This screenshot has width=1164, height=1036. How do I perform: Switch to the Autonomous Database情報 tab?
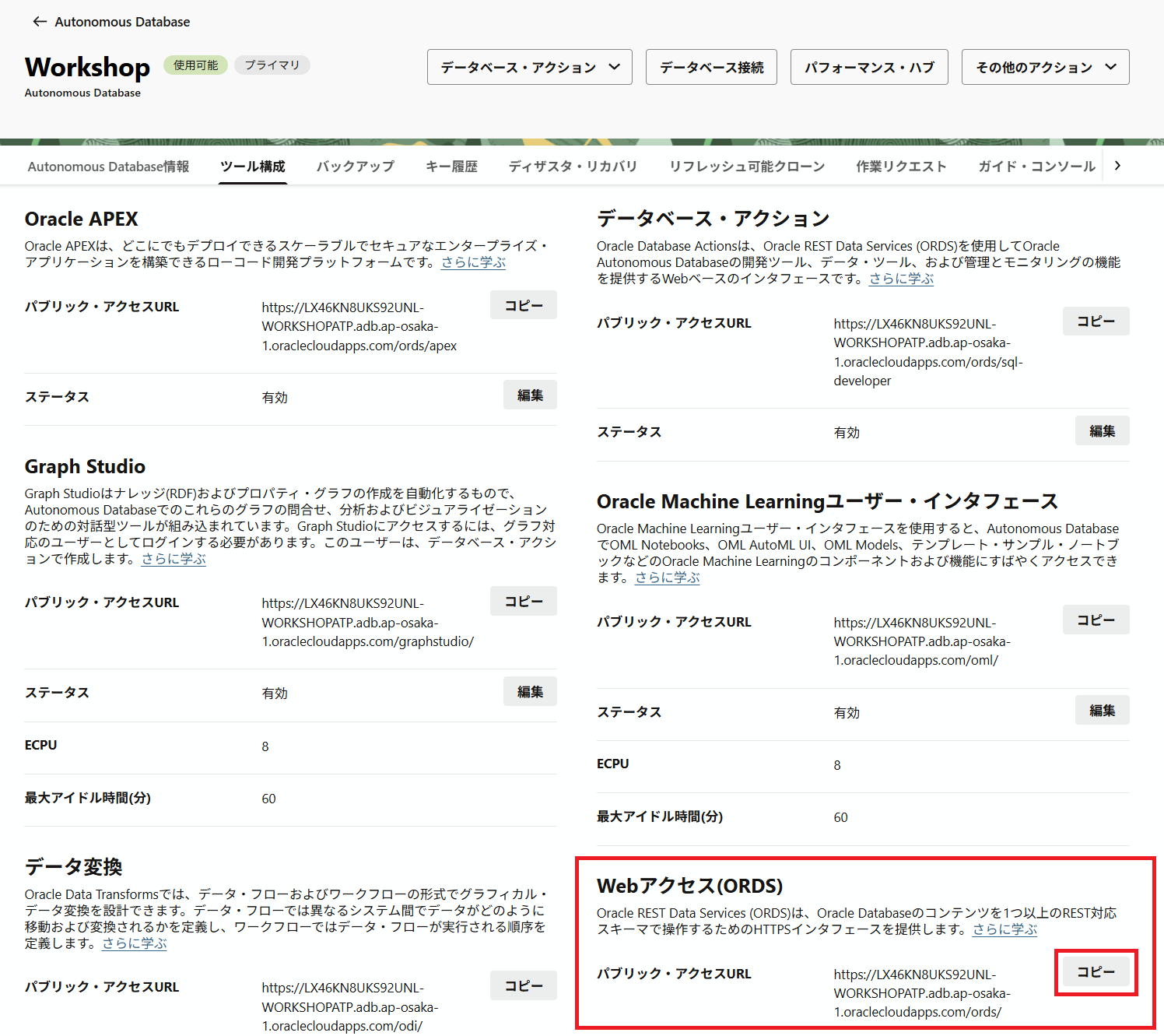[x=108, y=167]
